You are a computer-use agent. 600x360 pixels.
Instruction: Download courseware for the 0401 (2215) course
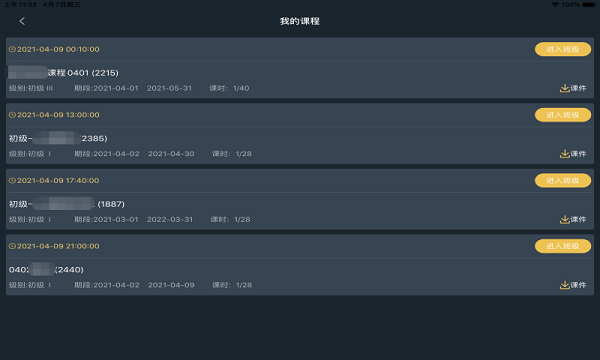573,88
